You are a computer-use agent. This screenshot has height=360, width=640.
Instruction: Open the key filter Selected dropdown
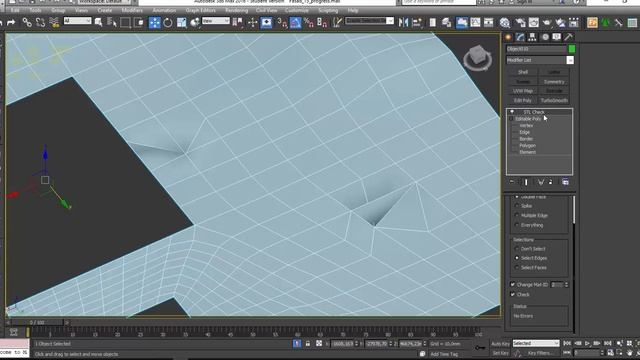pos(536,343)
